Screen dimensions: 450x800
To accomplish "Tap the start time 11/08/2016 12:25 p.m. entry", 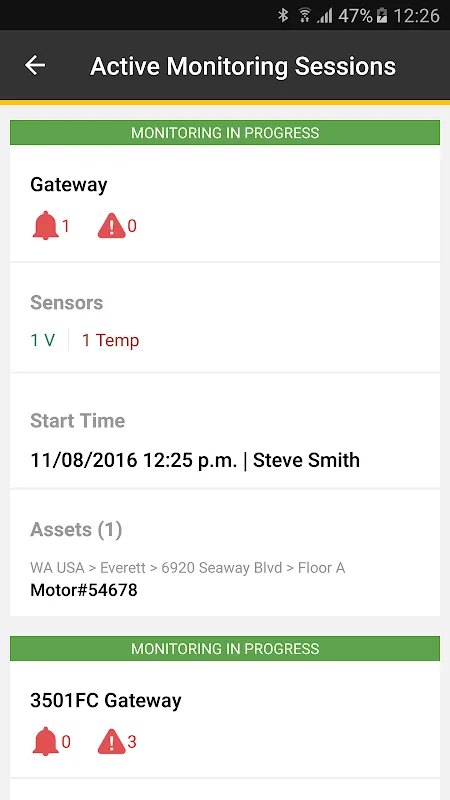I will 134,460.
